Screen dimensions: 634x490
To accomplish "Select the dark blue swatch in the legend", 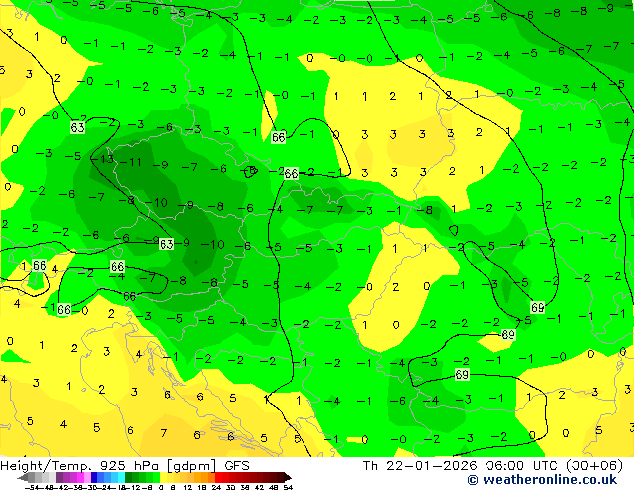I will point(94,477).
